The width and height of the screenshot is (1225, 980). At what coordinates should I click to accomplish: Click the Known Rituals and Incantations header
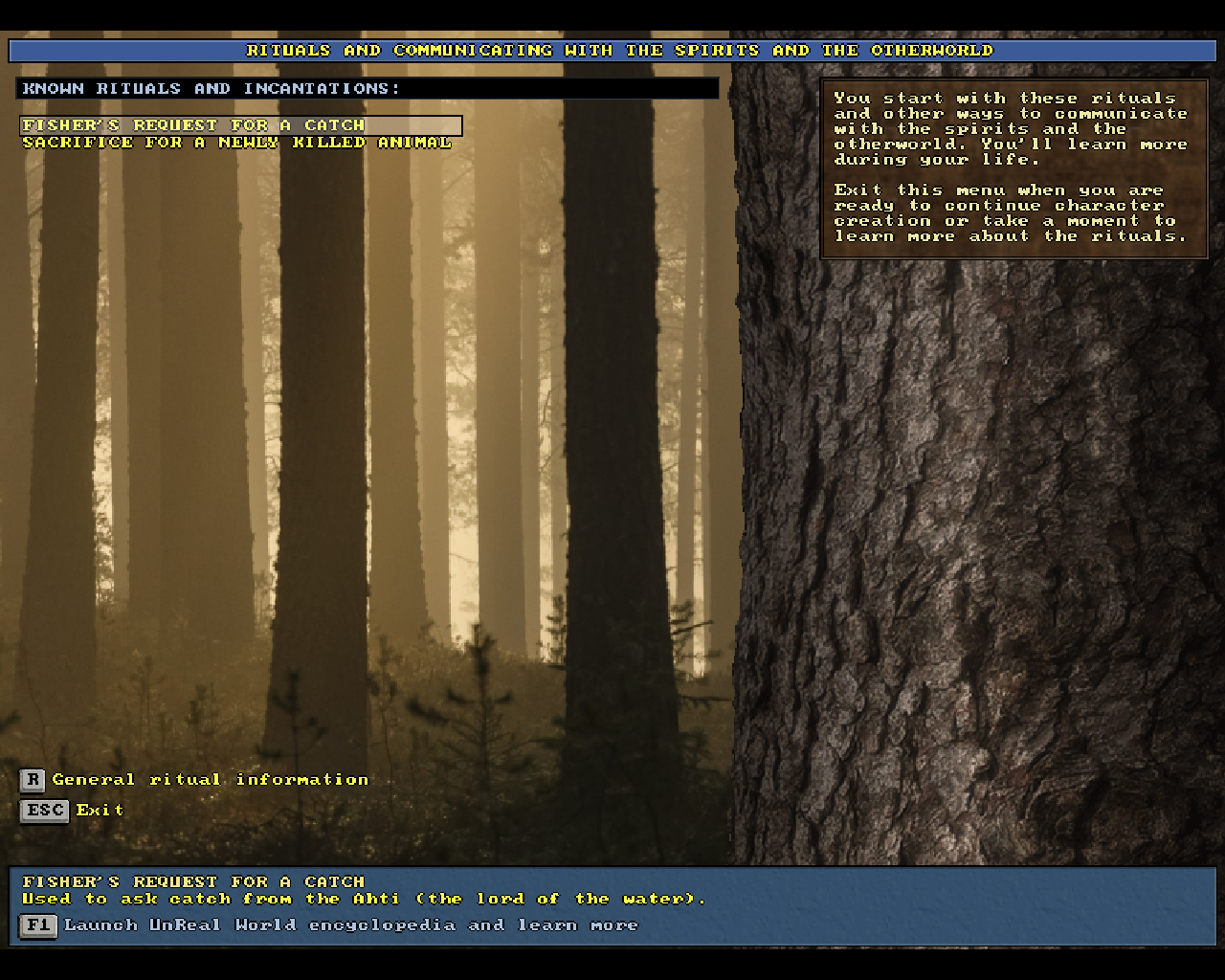[211, 89]
